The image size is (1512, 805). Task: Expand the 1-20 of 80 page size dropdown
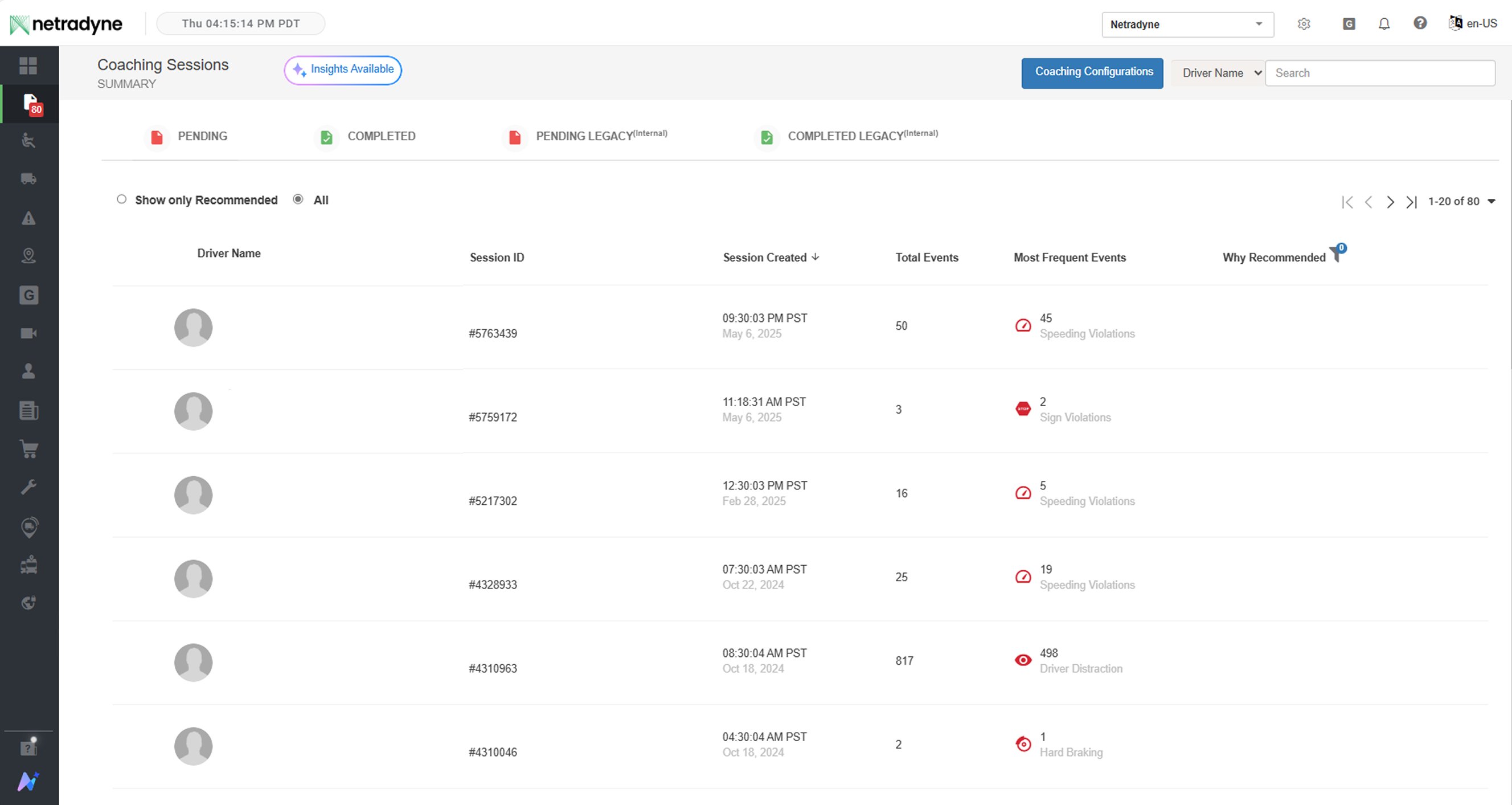1491,202
